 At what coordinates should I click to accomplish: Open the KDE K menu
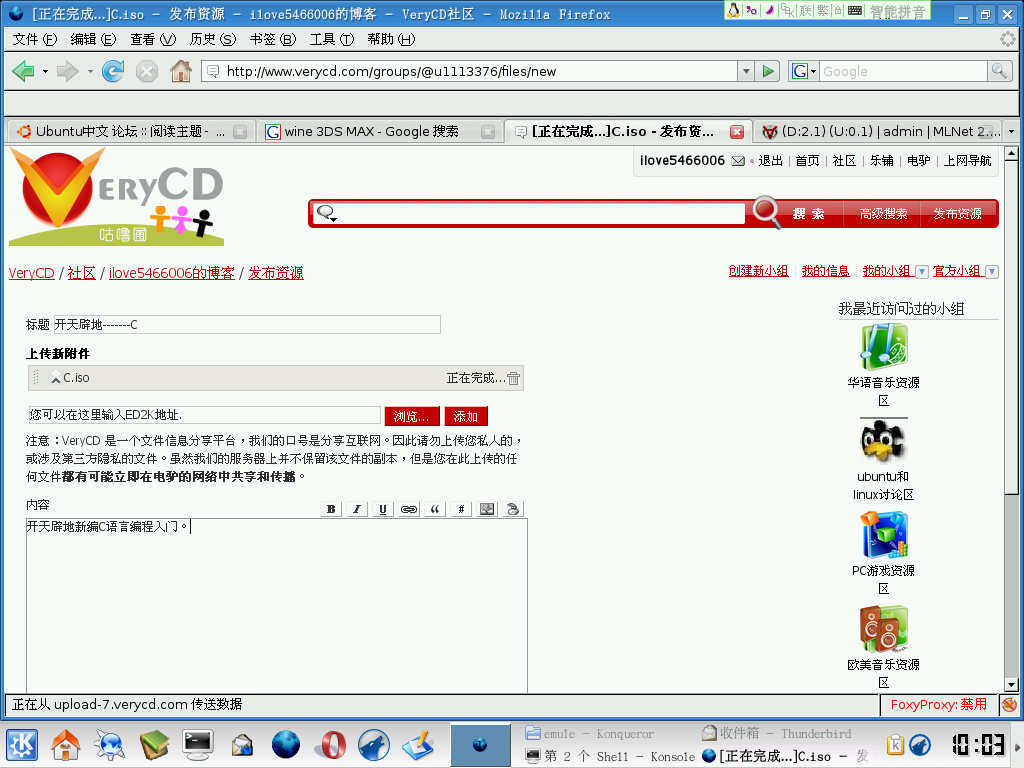pyautogui.click(x=22, y=745)
